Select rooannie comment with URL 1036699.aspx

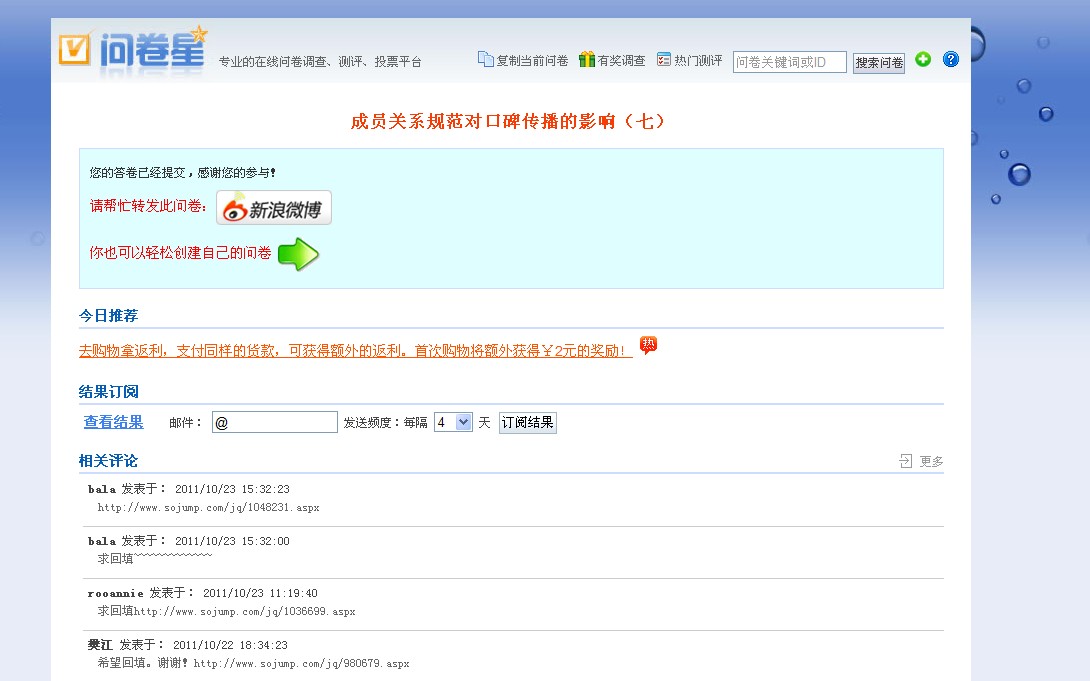[227, 612]
